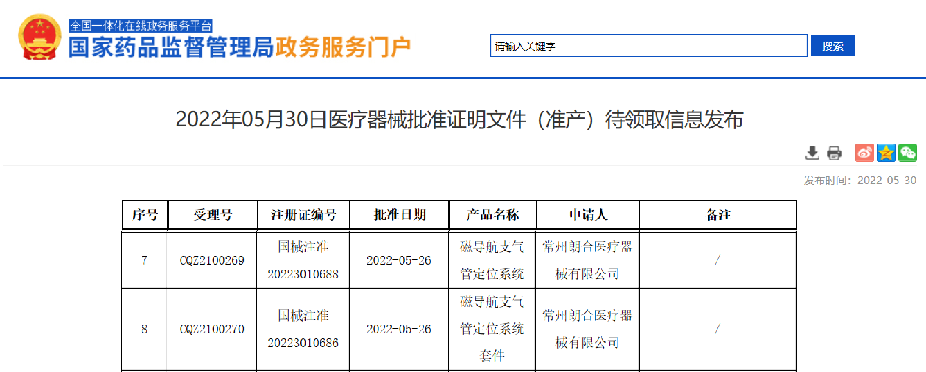Focus the keyword search input field

click(648, 46)
